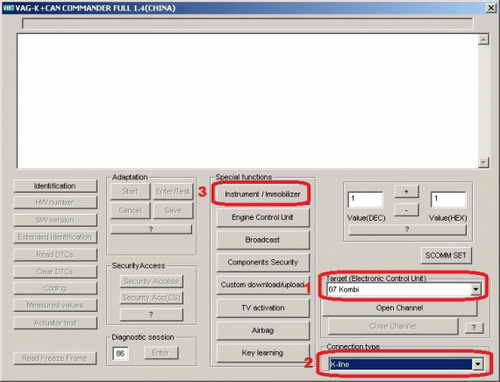500x382 pixels.
Task: Click Adaptation Enter/Test button
Action: [x=173, y=191]
